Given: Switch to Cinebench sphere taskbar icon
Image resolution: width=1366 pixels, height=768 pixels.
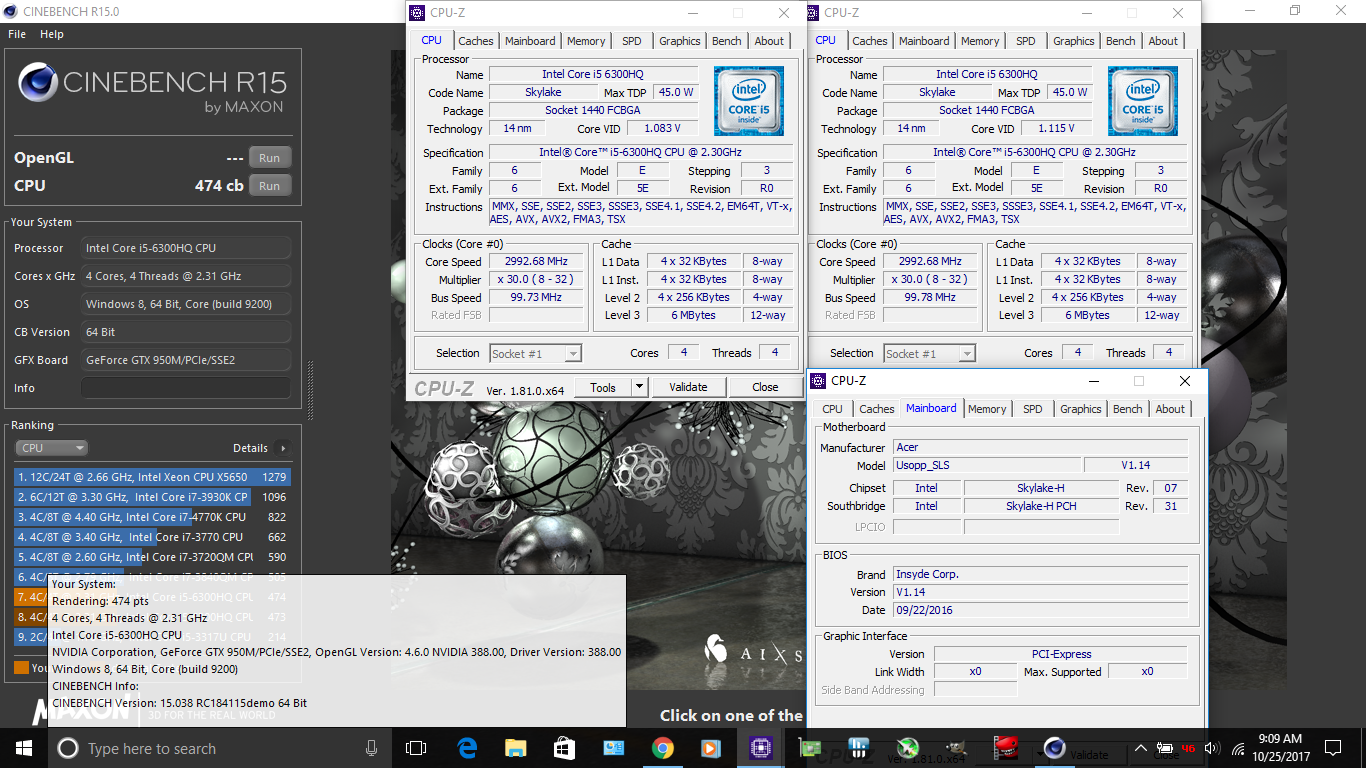Looking at the screenshot, I should tap(1054, 748).
